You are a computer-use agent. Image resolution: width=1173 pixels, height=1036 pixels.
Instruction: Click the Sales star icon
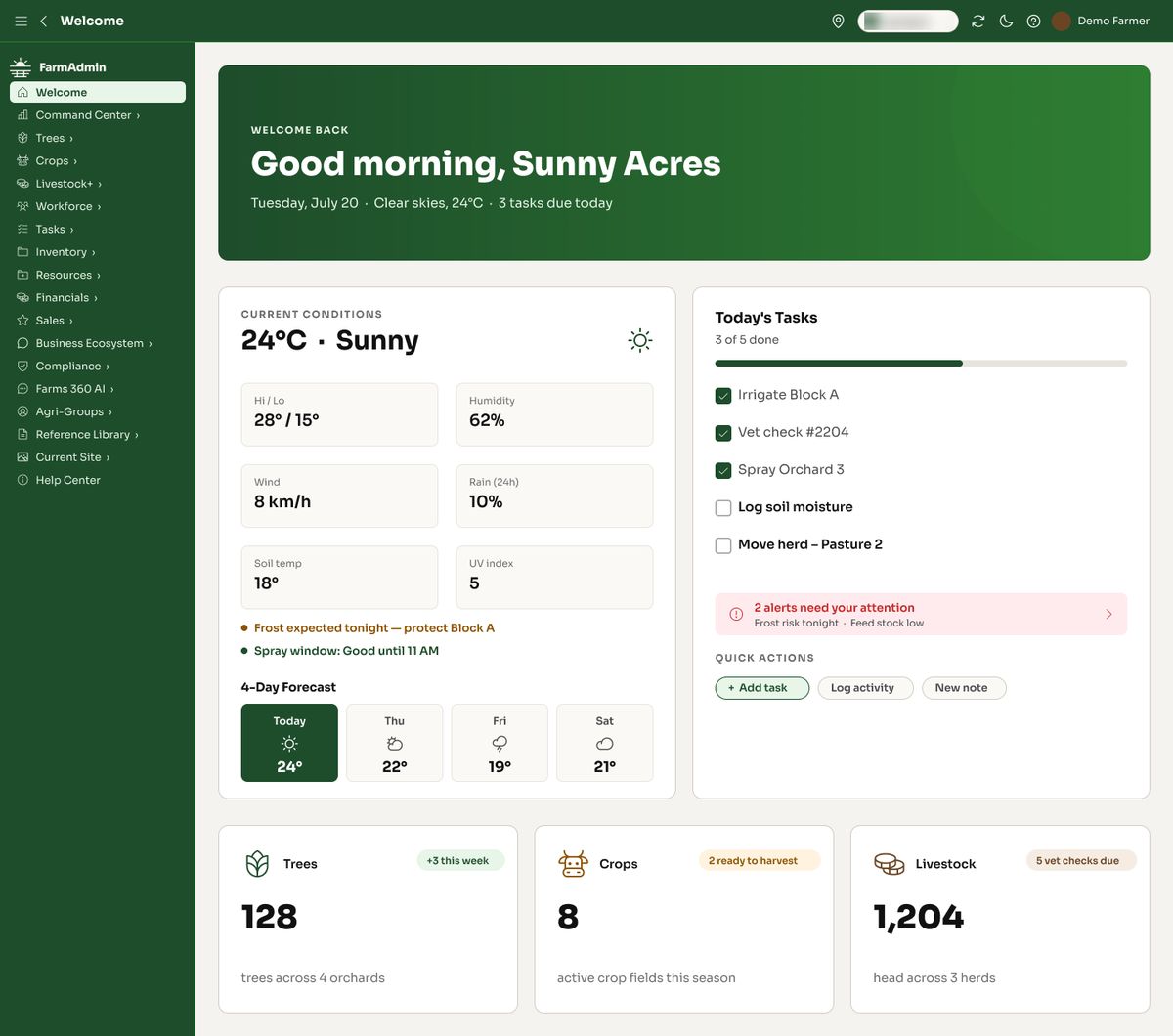22,321
